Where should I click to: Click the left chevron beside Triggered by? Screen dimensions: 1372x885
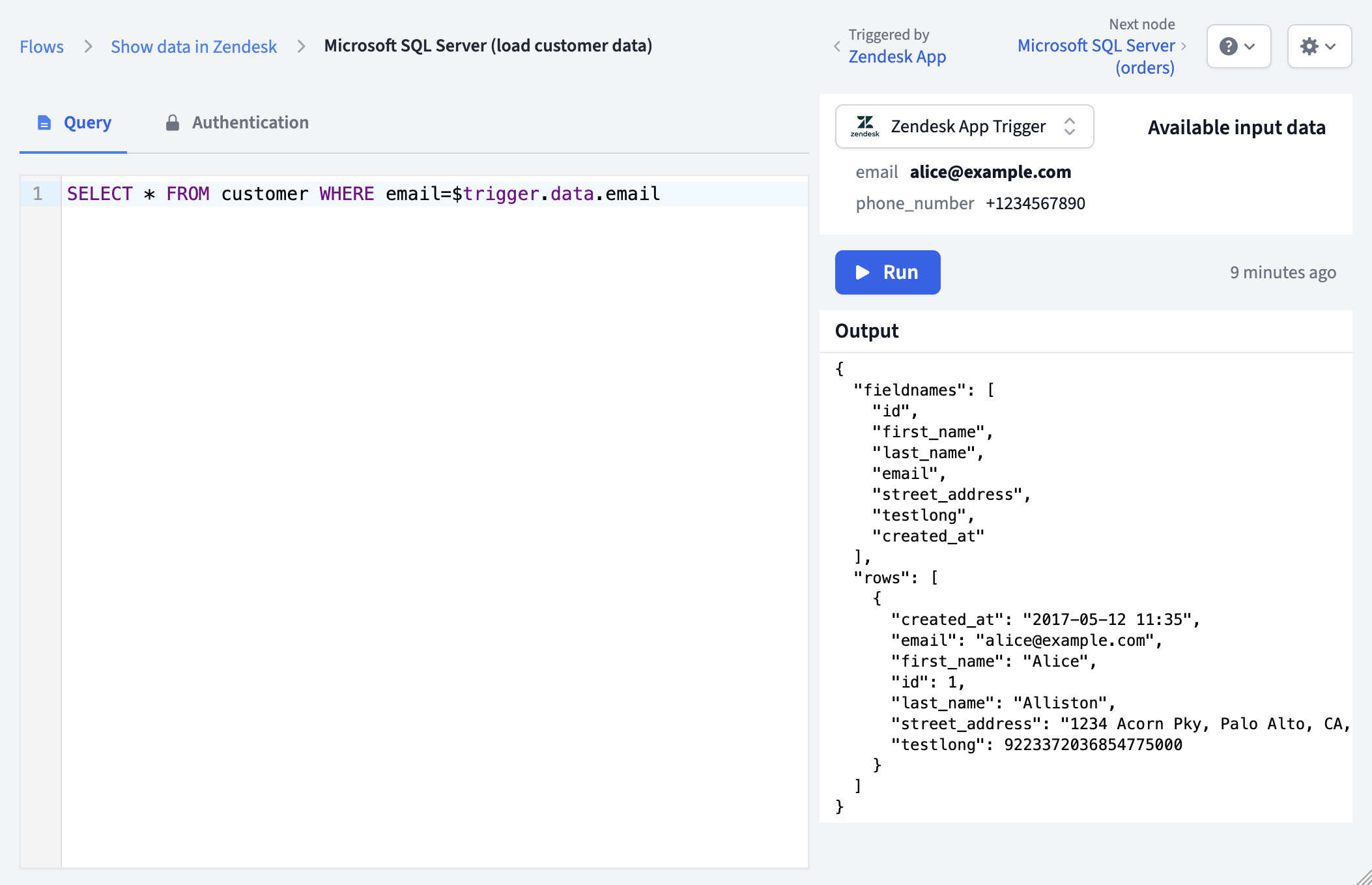[x=837, y=46]
